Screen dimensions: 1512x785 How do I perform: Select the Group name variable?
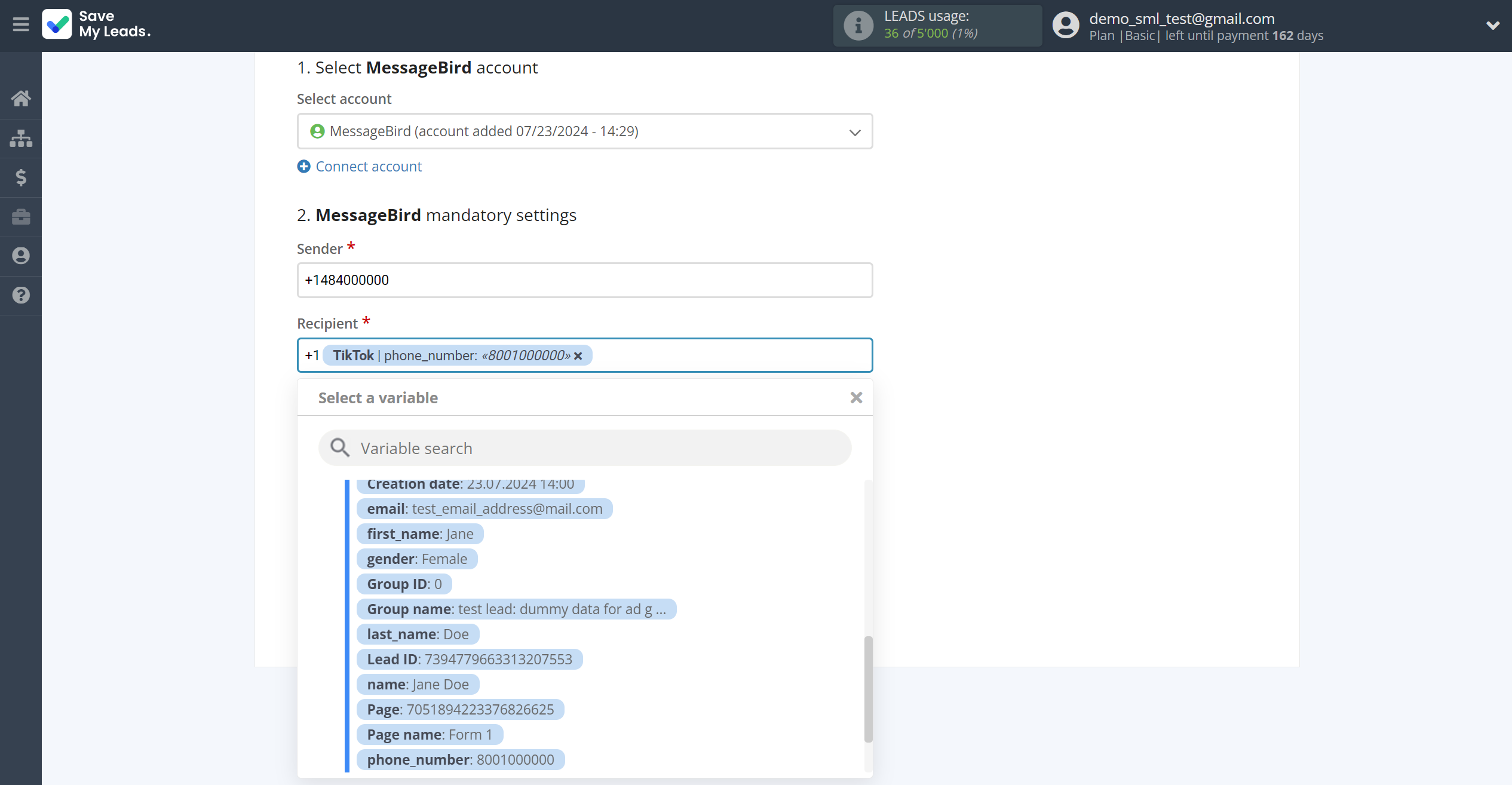516,609
